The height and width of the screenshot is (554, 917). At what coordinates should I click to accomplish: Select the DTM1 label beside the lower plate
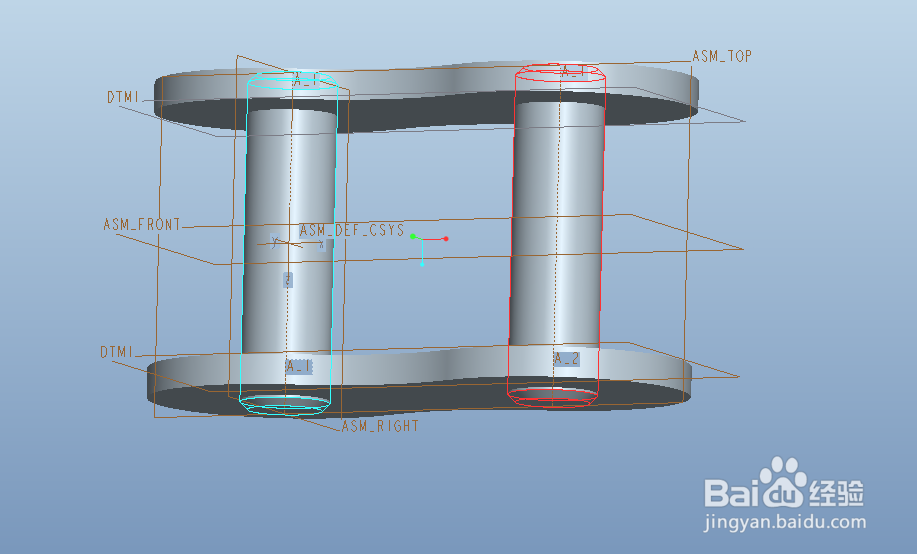(x=116, y=352)
